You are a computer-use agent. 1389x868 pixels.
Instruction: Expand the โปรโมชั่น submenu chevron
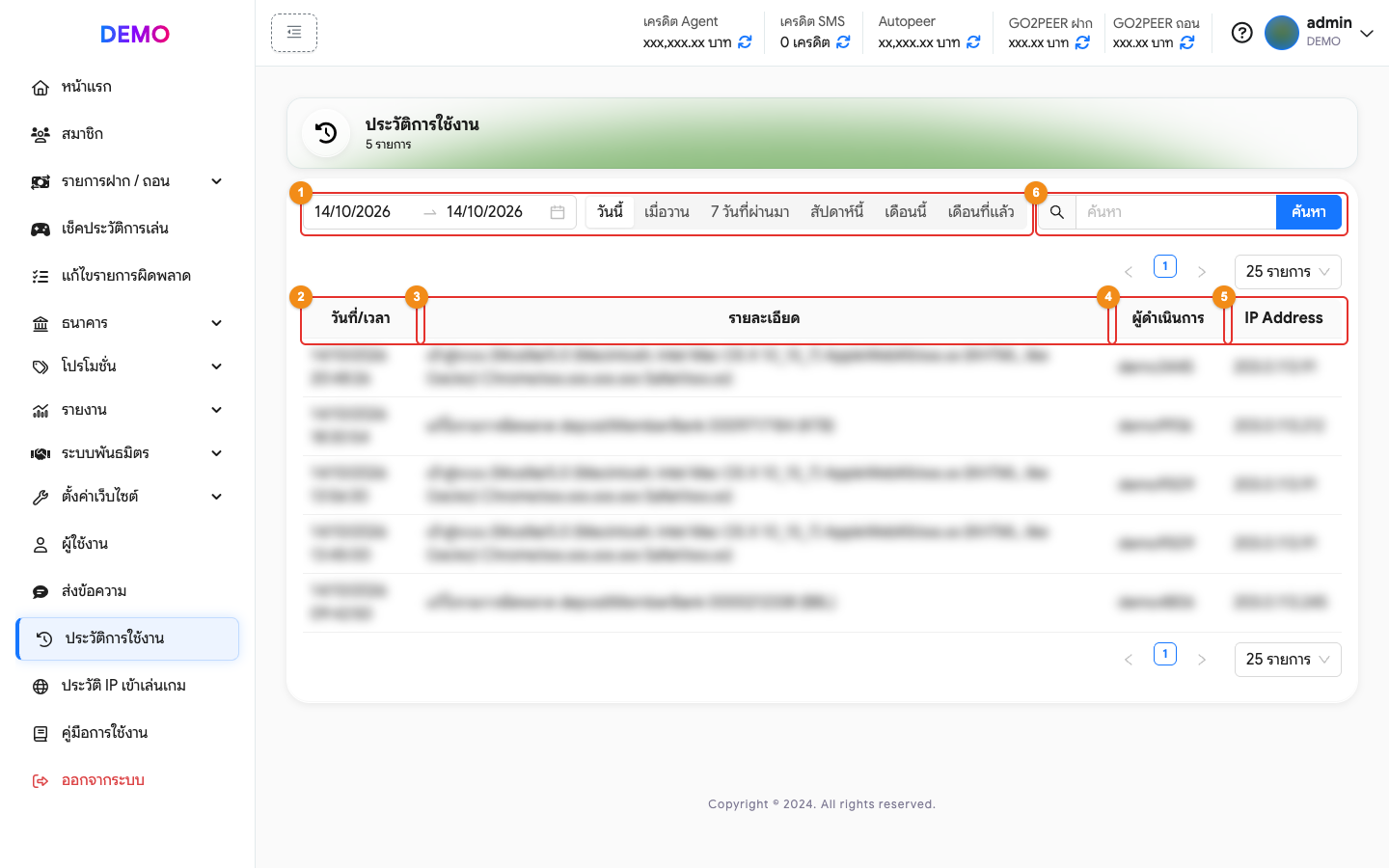coord(217,366)
